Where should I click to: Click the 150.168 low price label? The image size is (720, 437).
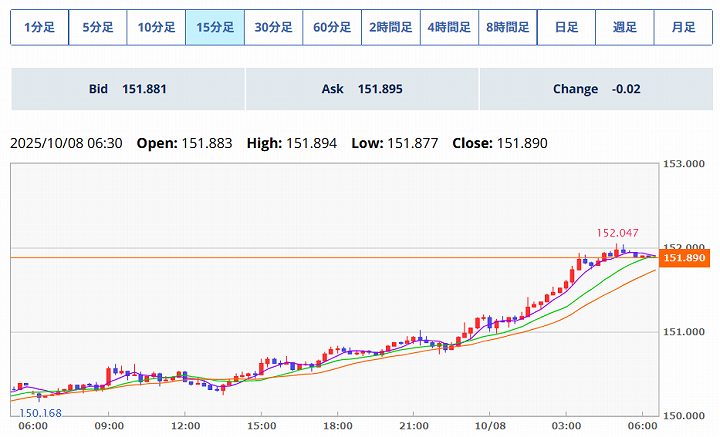[40, 411]
